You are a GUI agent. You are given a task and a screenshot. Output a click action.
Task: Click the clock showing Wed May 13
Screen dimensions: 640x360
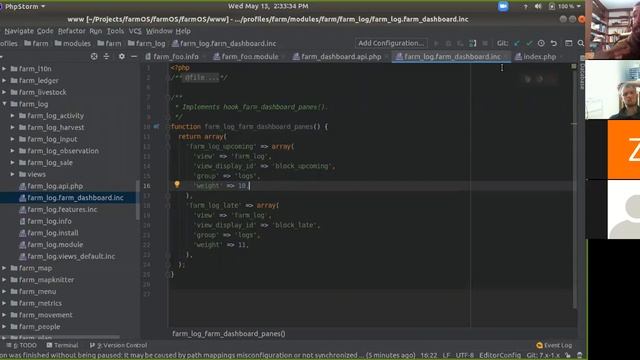click(268, 6)
